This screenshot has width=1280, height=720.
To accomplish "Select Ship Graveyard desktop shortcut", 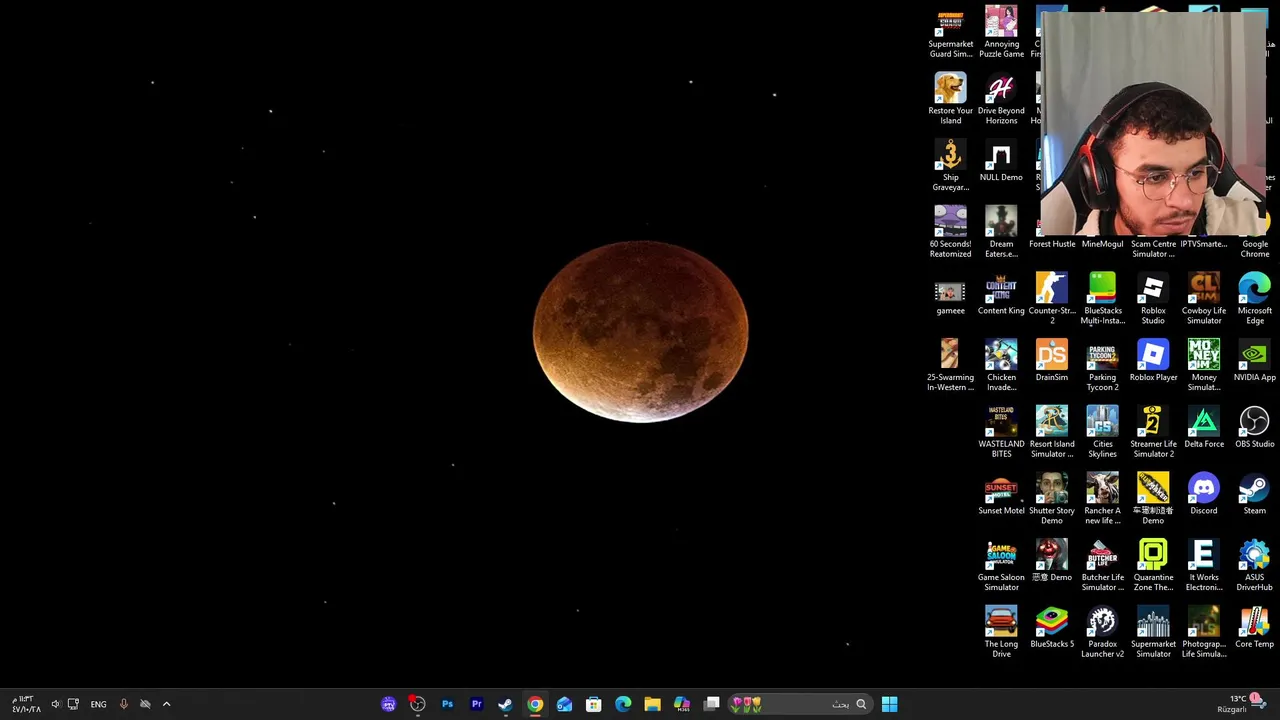I will (x=950, y=165).
